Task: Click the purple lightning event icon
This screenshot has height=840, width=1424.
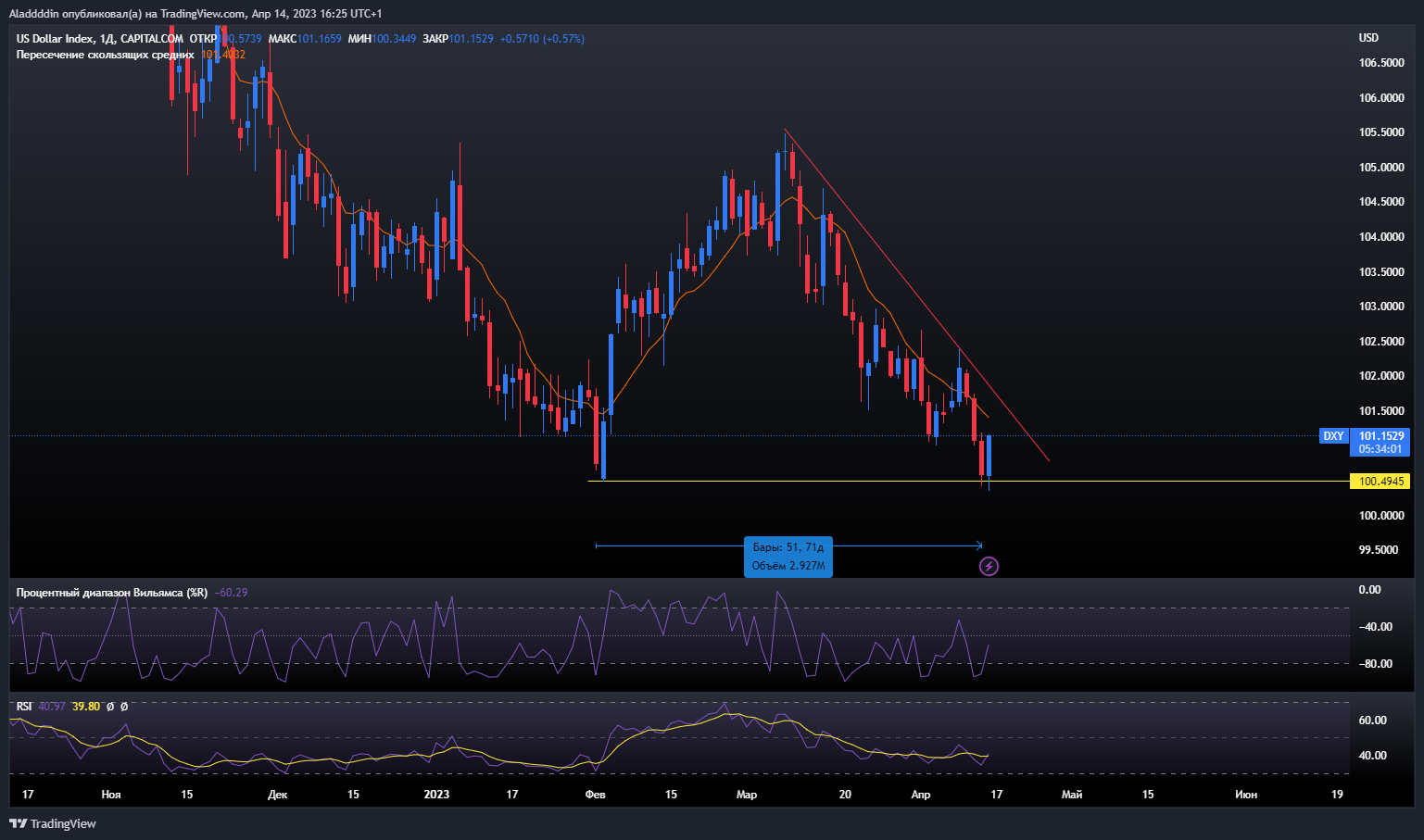Action: (989, 566)
